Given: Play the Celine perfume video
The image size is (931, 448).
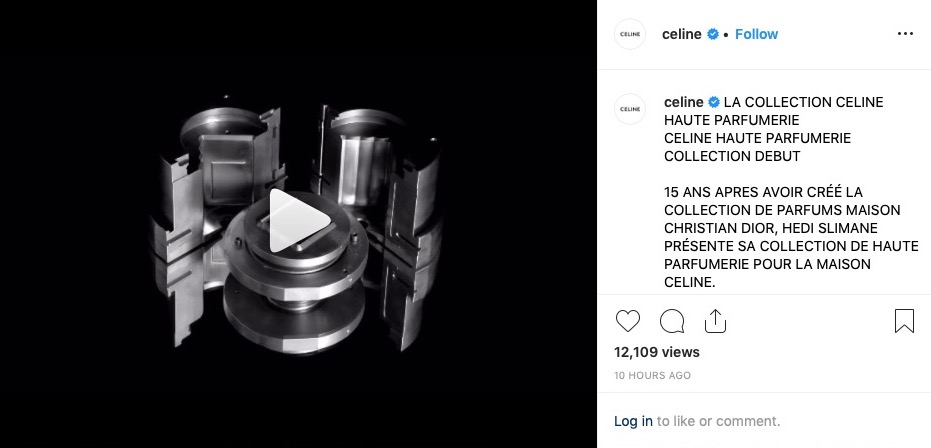Looking at the screenshot, I should (299, 221).
